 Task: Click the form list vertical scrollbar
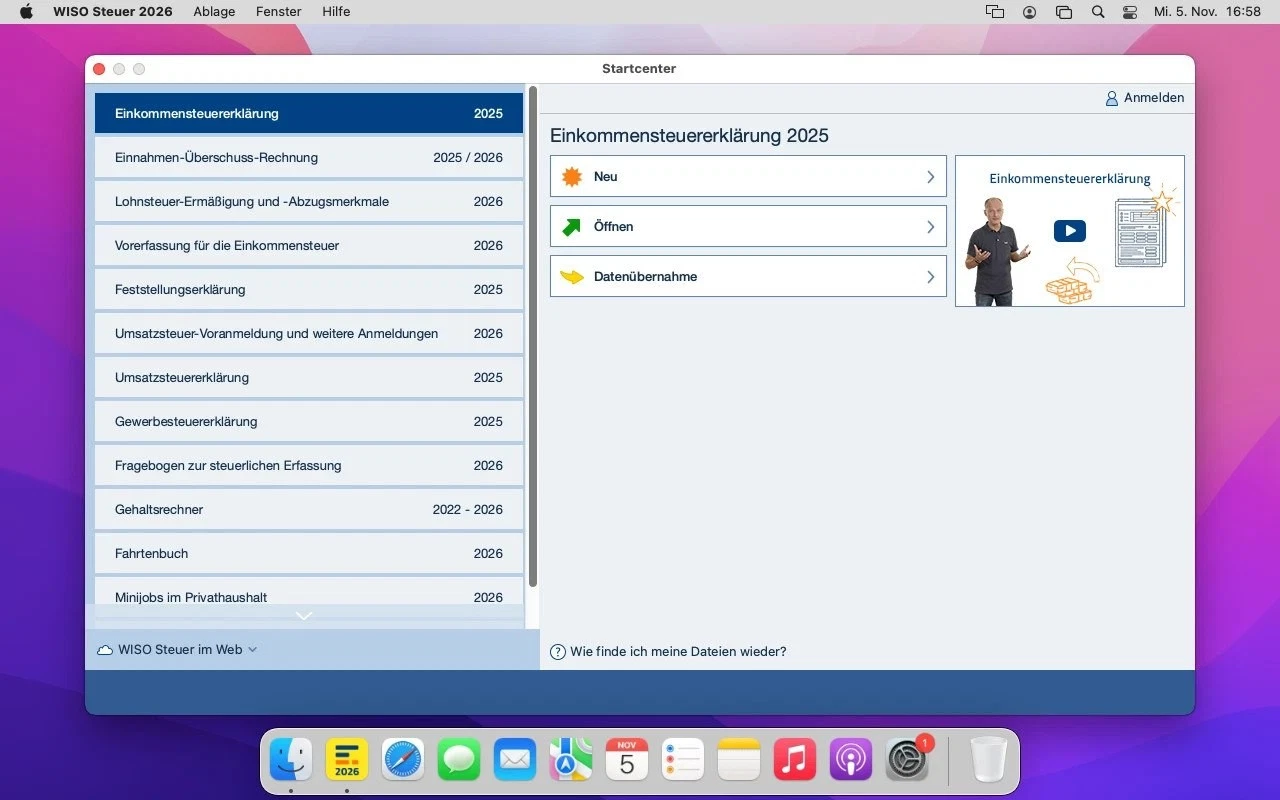tap(533, 336)
